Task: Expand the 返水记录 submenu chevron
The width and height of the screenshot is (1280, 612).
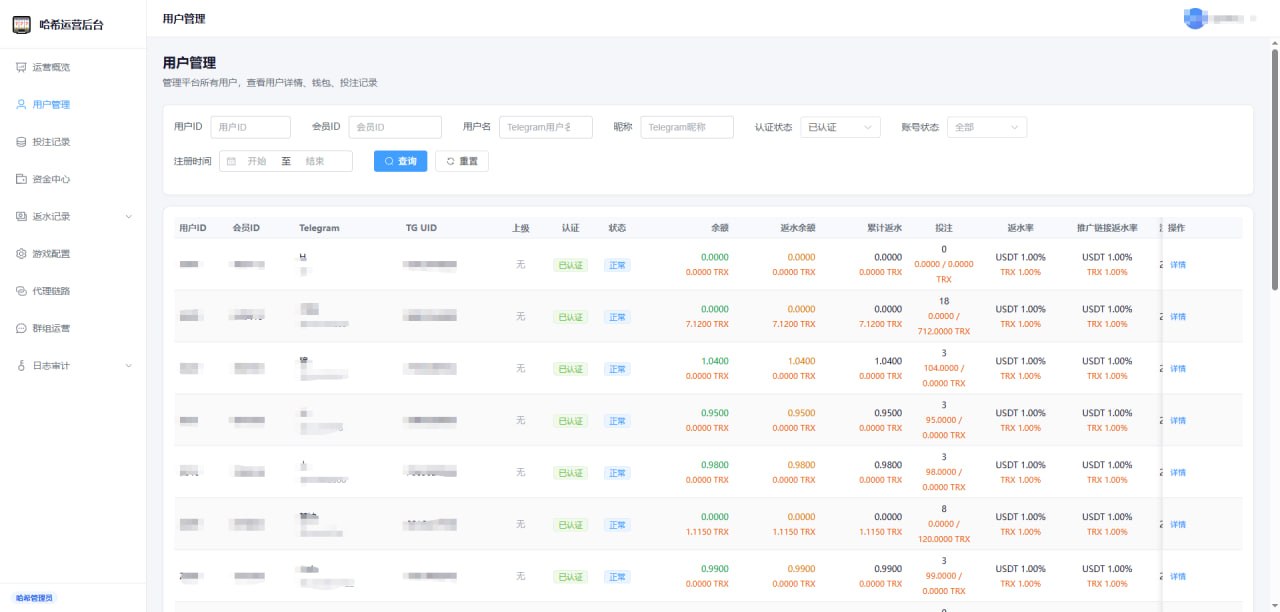Action: tap(128, 216)
